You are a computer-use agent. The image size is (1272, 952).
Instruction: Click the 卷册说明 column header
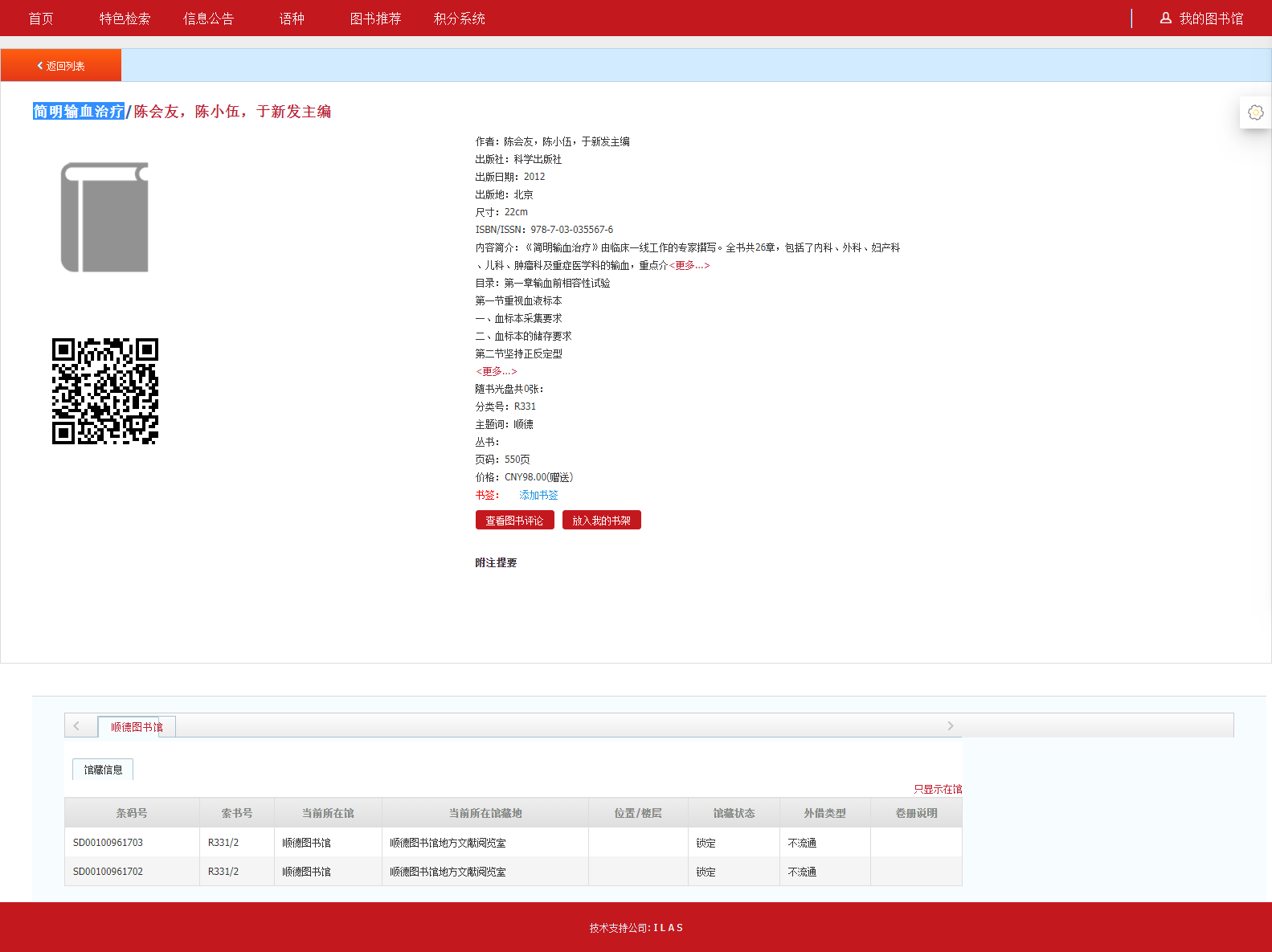(916, 813)
